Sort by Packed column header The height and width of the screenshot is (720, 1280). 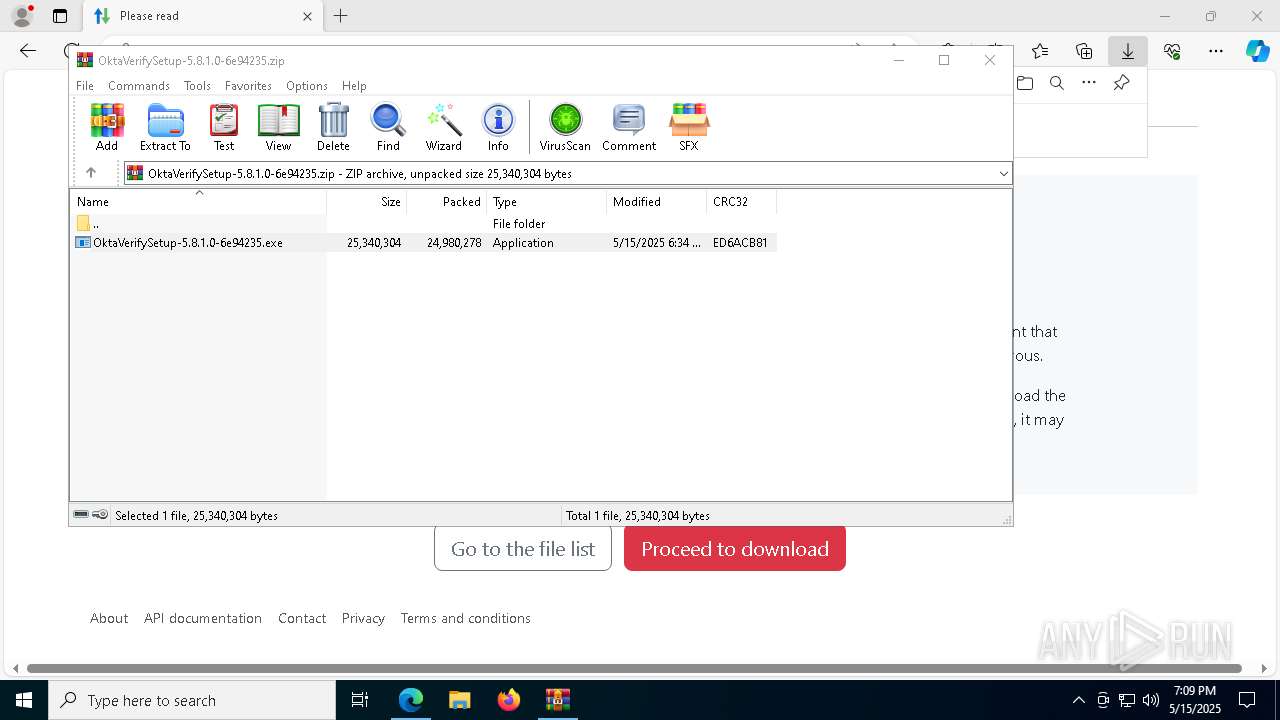[447, 202]
